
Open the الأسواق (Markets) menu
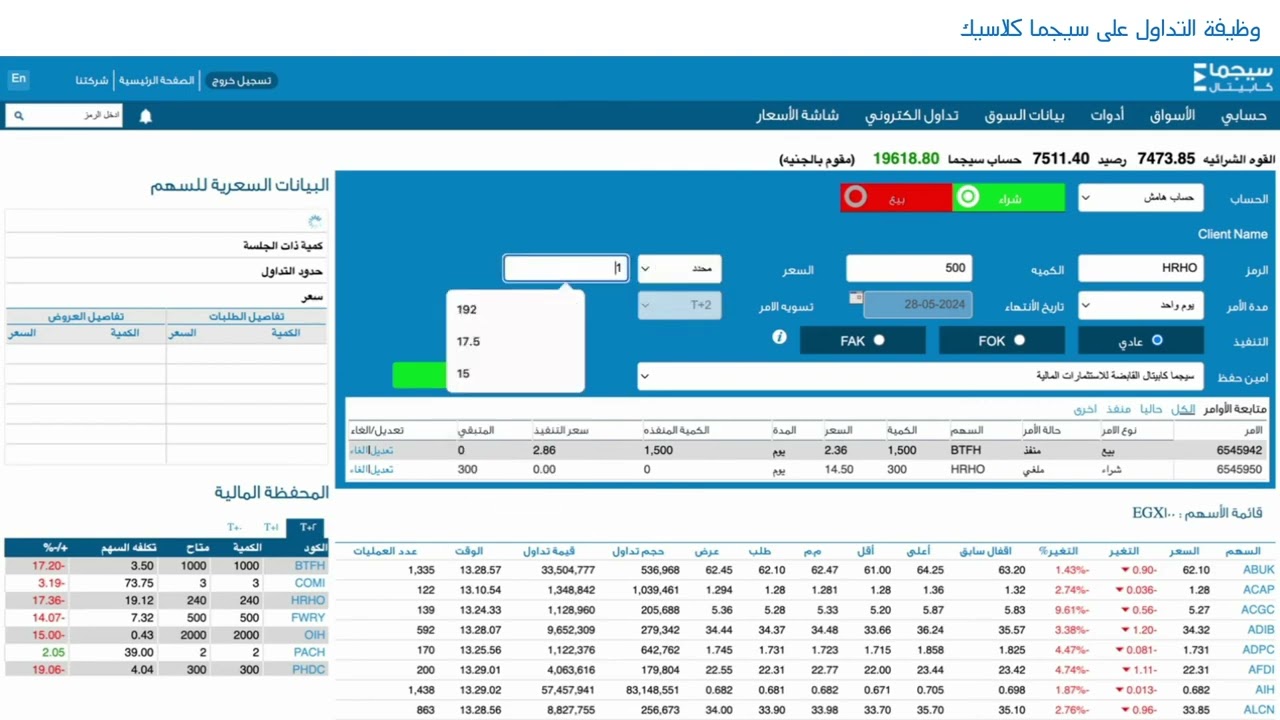(x=1172, y=115)
